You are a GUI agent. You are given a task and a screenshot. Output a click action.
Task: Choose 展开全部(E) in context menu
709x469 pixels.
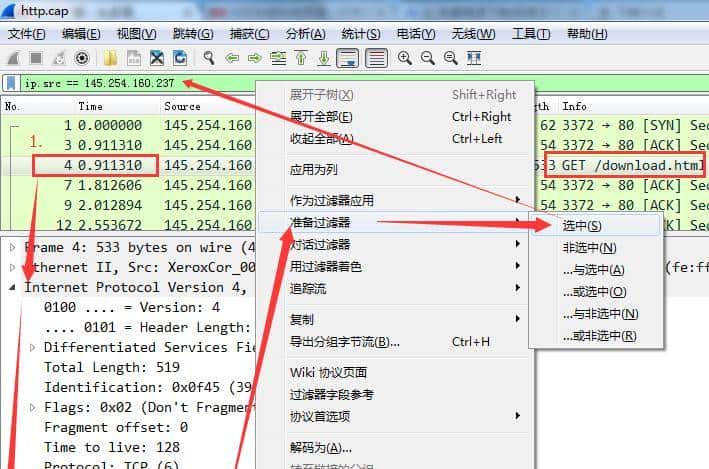(x=395, y=117)
